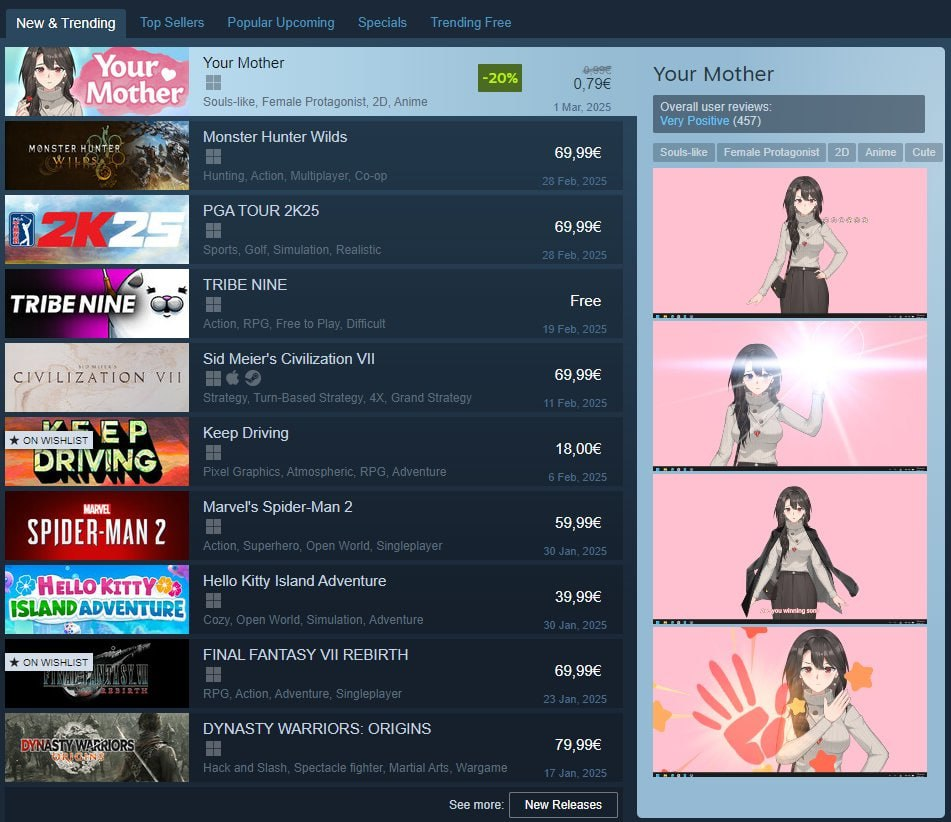Open the Keep Driving title
The height and width of the screenshot is (822, 951).
[x=246, y=433]
